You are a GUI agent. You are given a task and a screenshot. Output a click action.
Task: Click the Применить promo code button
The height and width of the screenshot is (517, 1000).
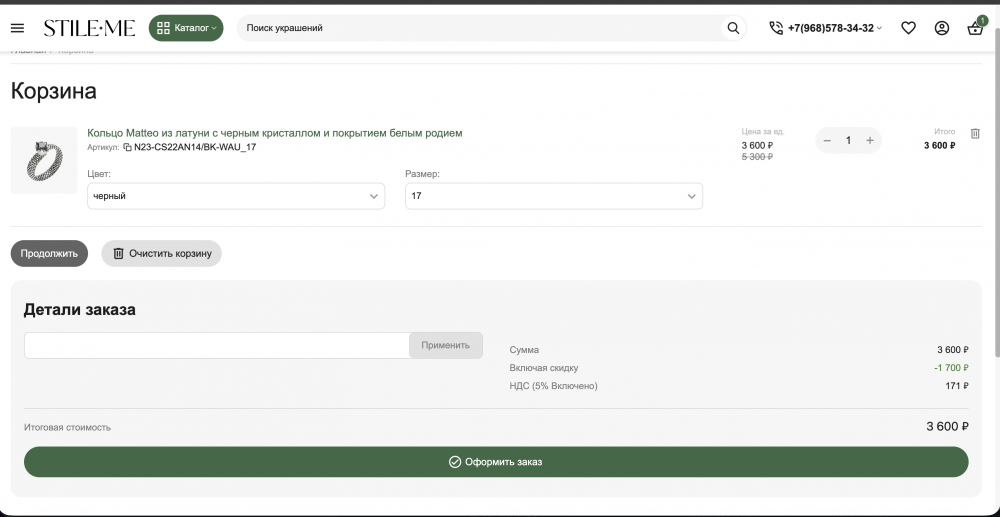[445, 345]
